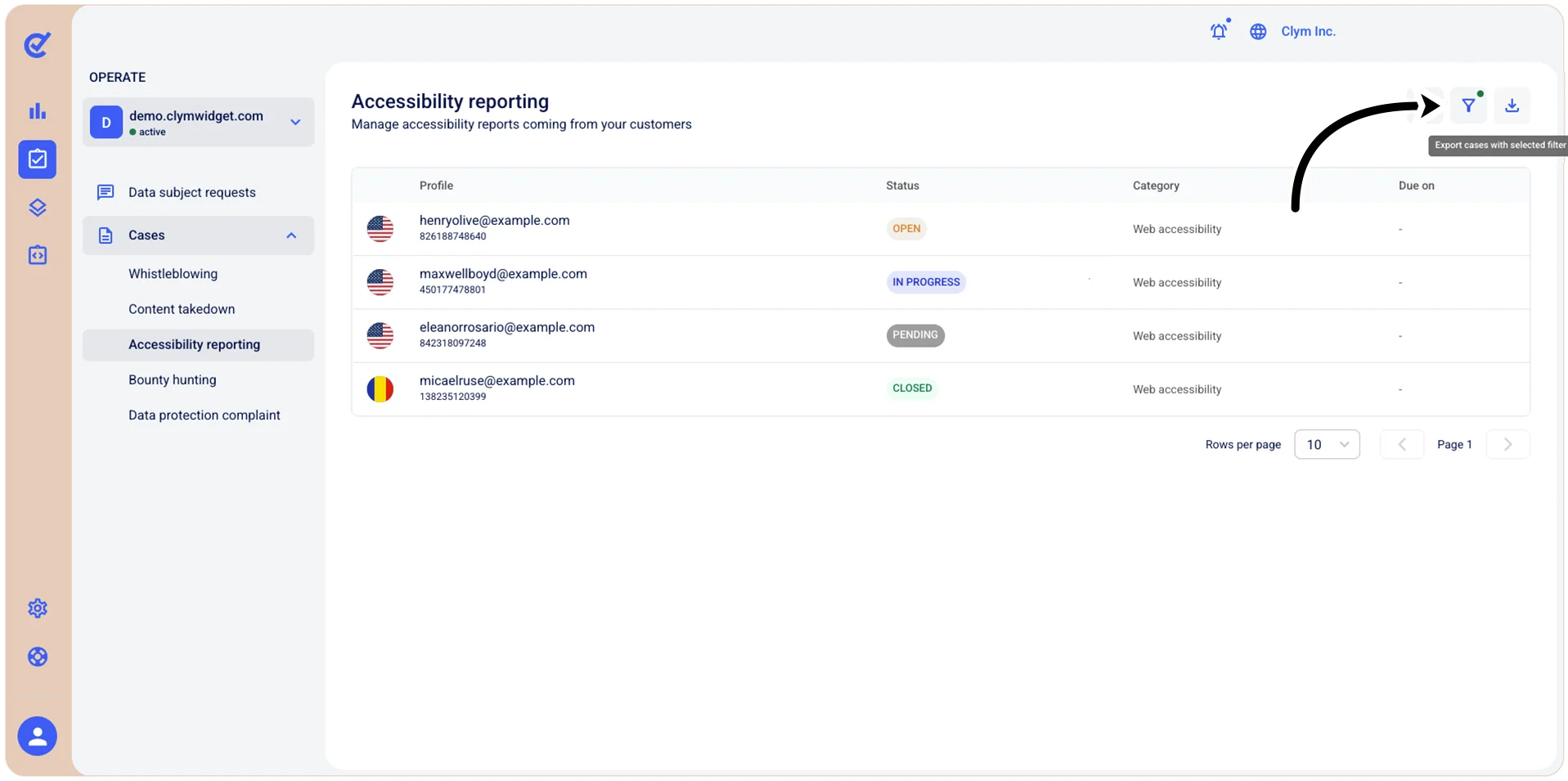
Task: Expand the demo.clymwidget.com domain selector
Action: (x=198, y=123)
